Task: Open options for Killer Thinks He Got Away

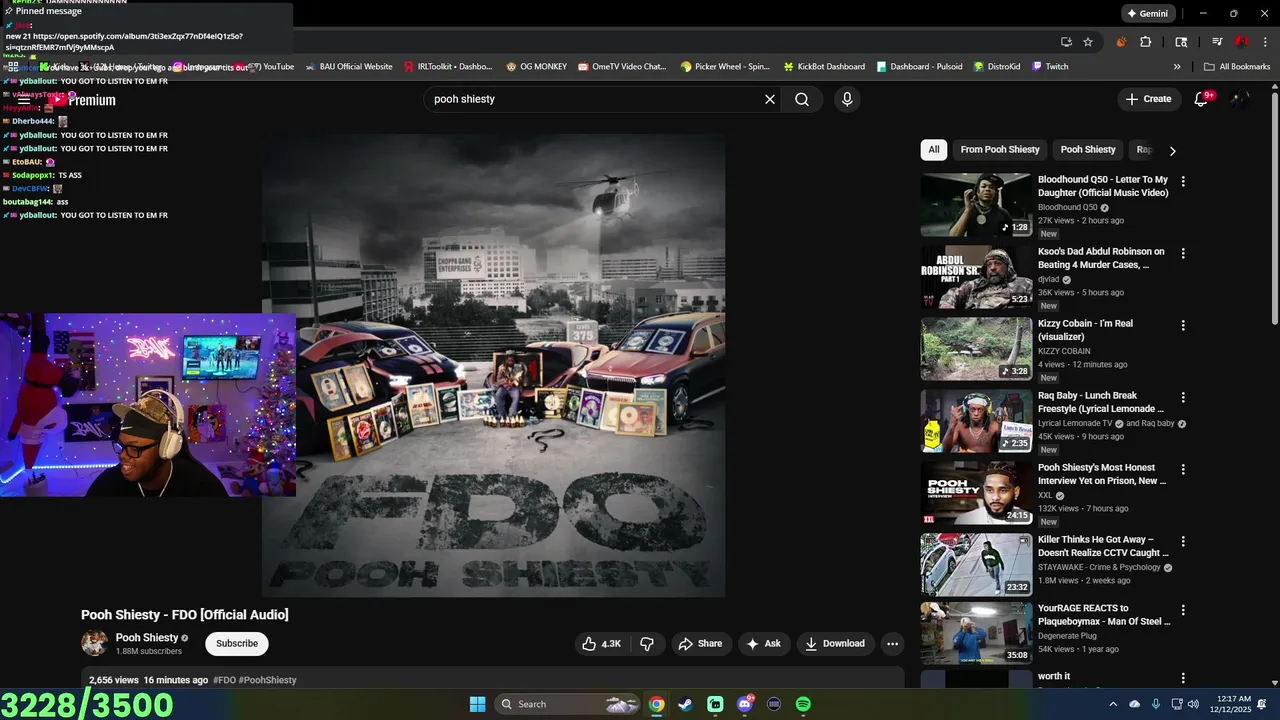Action: tap(1183, 542)
